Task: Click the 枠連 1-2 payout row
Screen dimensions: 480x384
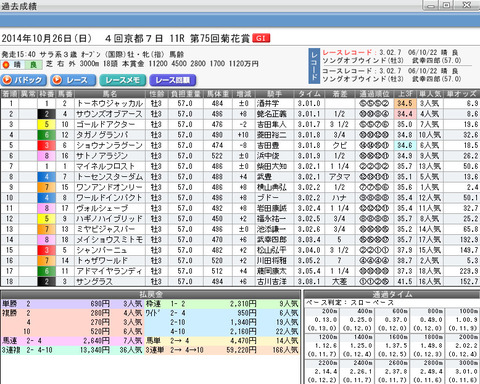Action: 222,304
